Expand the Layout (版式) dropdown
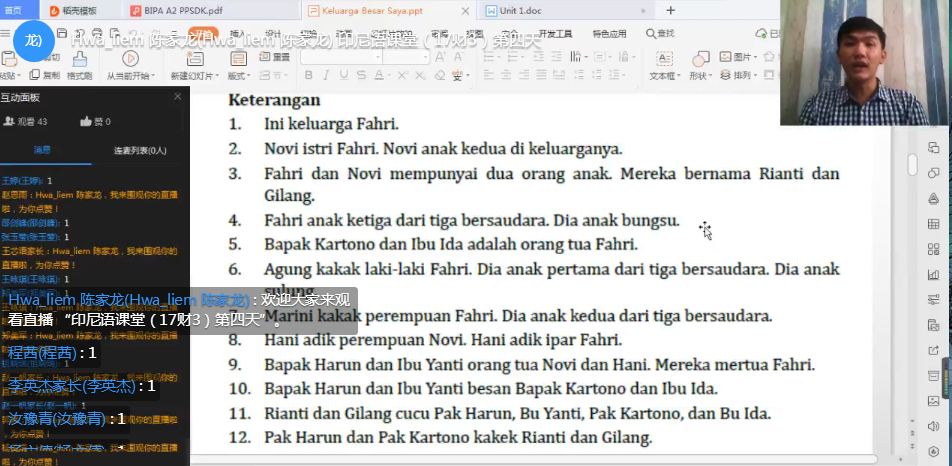 click(239, 76)
